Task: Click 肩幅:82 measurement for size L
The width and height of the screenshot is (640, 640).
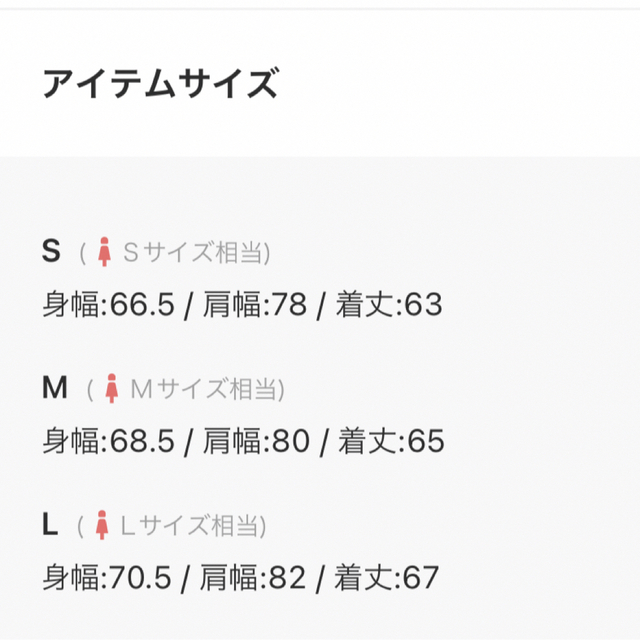Action: tap(253, 578)
